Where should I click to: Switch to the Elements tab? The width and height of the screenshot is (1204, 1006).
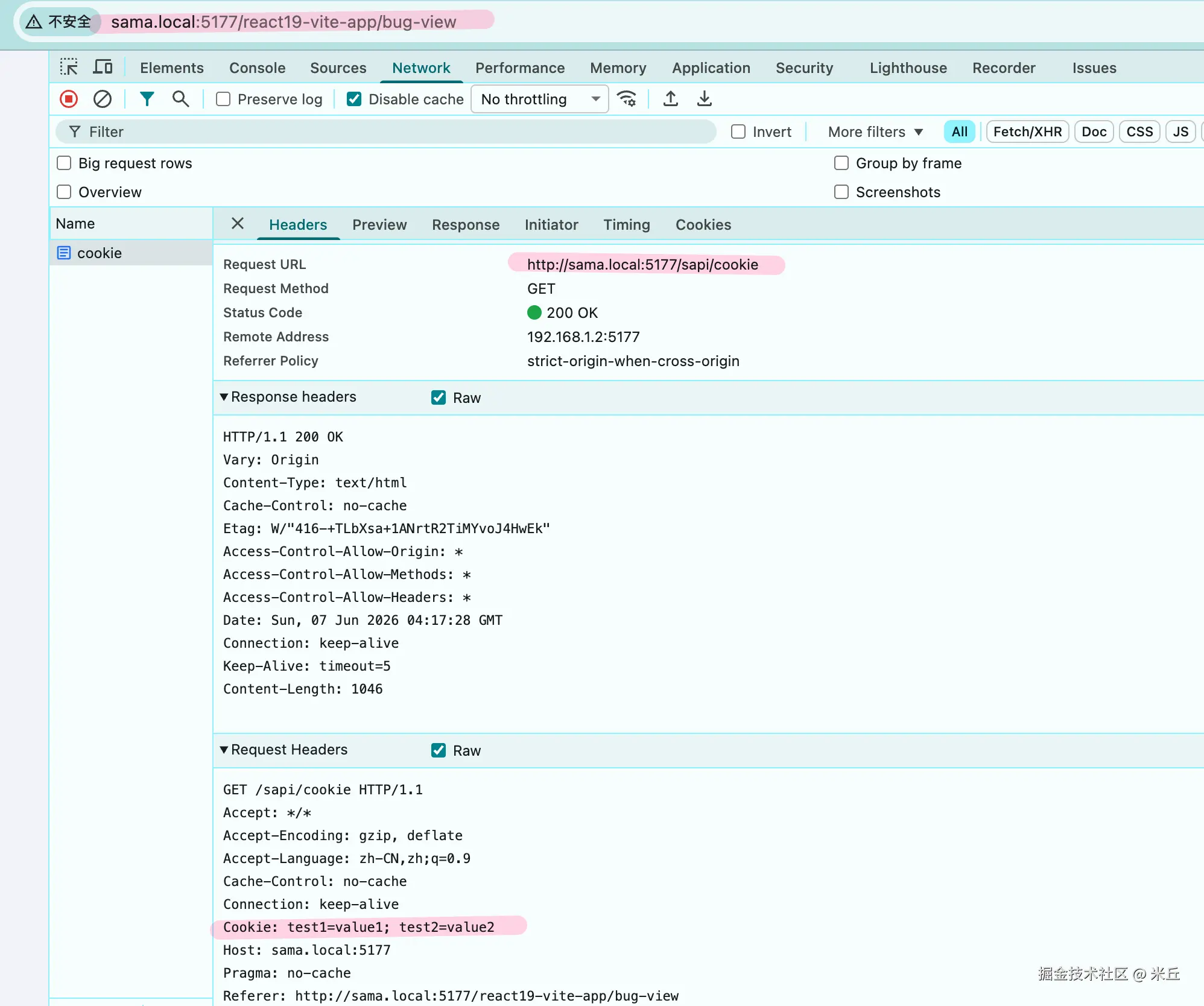172,68
